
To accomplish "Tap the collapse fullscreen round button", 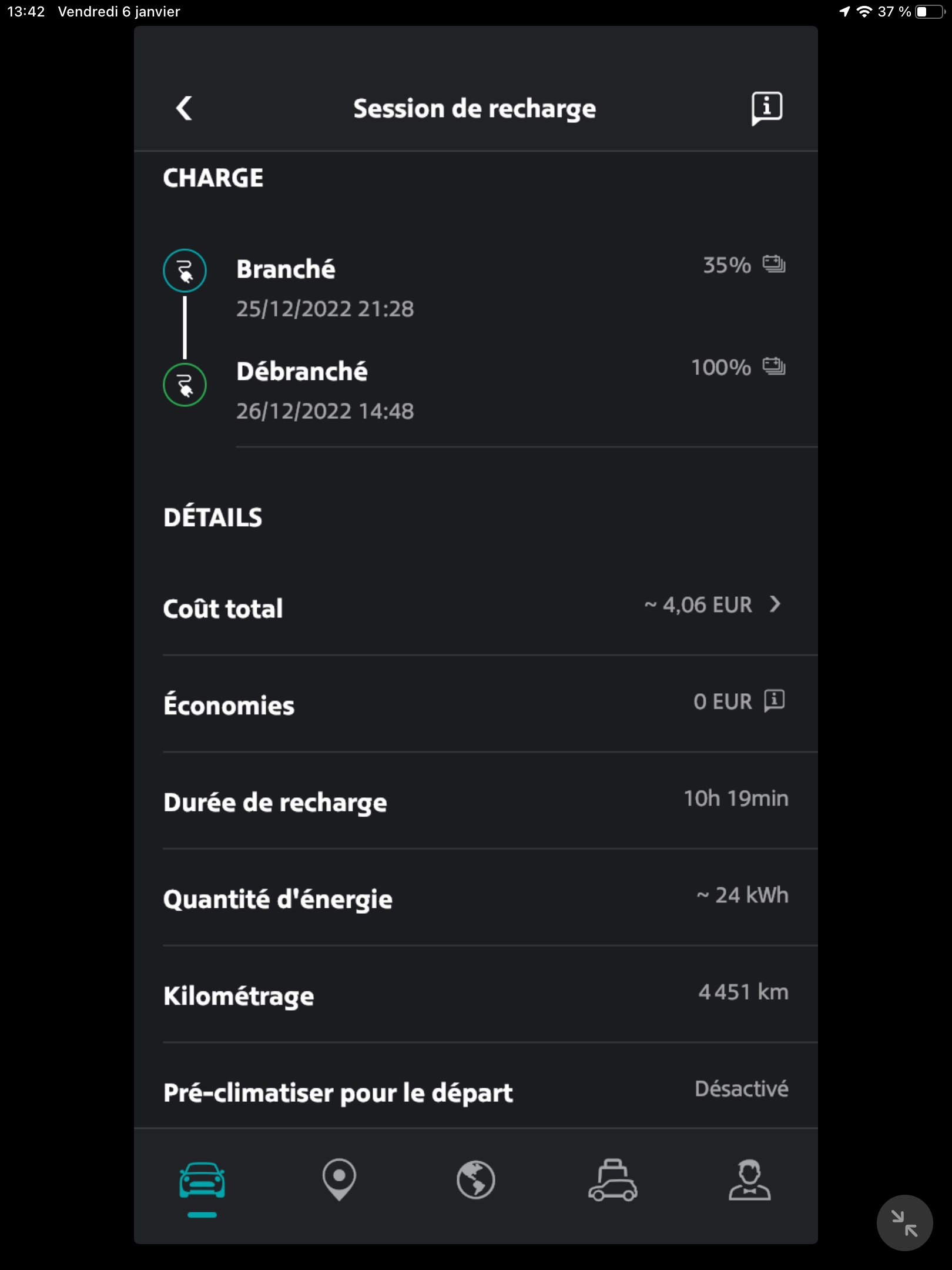I will point(904,1223).
